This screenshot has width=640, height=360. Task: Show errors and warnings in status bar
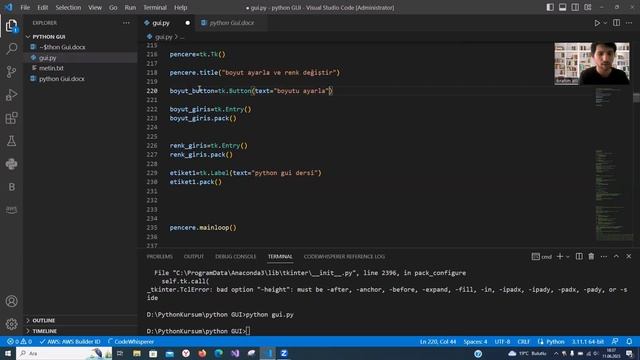click(x=19, y=342)
